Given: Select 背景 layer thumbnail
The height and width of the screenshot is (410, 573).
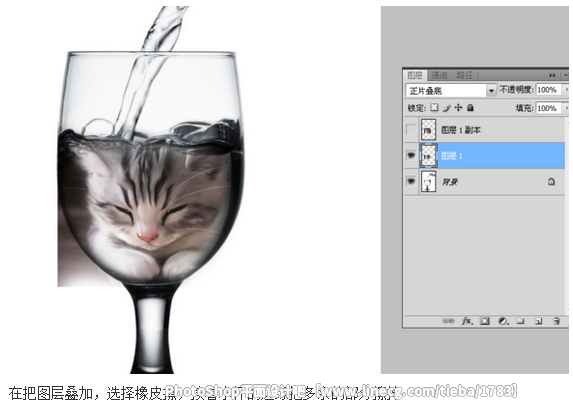Looking at the screenshot, I should 428,182.
